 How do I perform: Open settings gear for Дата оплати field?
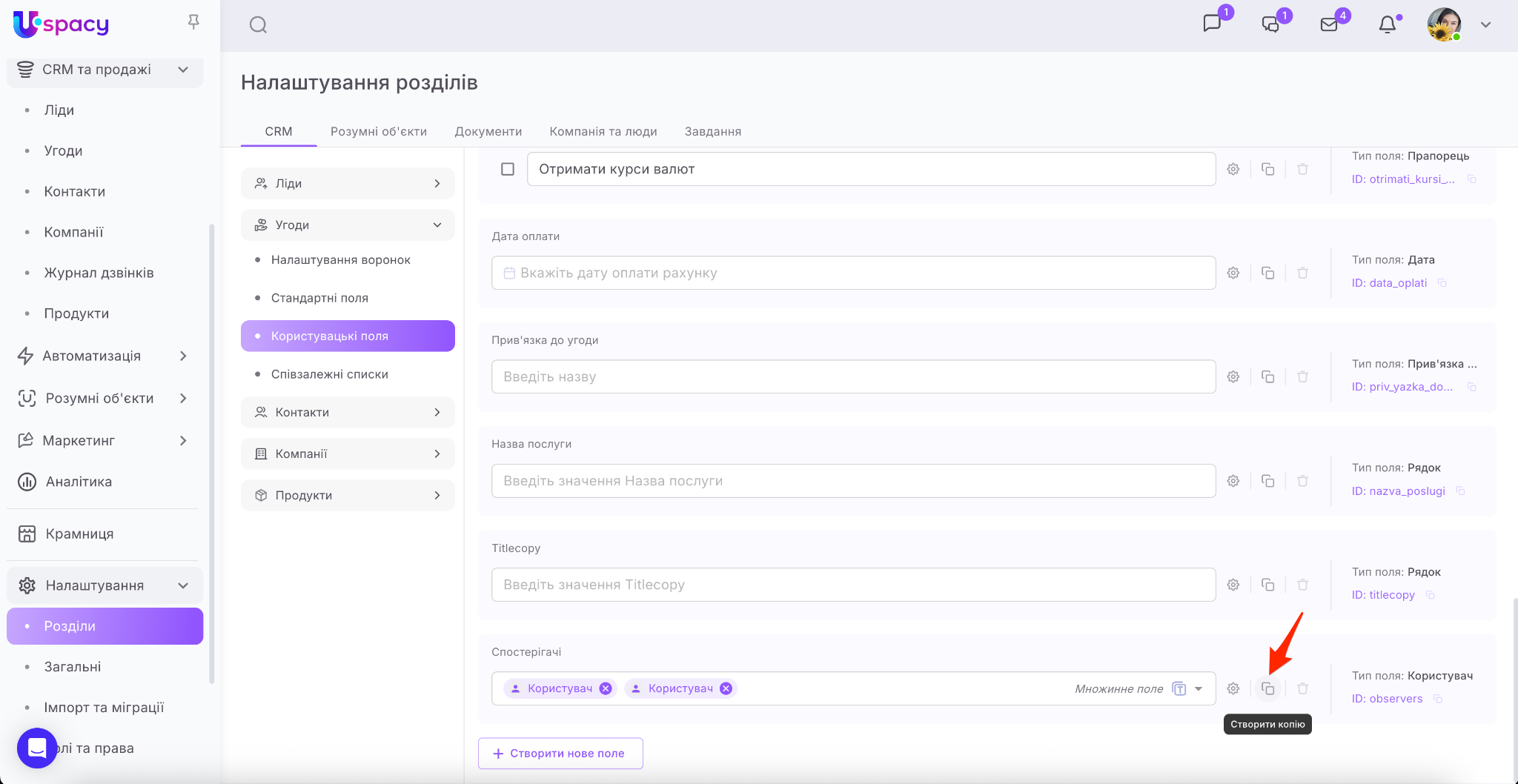(1233, 273)
